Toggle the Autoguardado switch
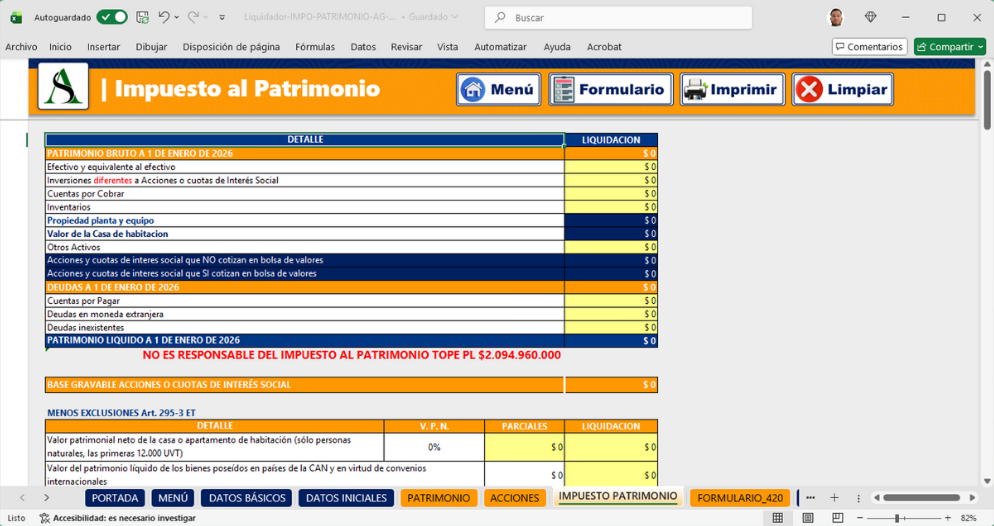Image resolution: width=994 pixels, height=526 pixels. (112, 17)
